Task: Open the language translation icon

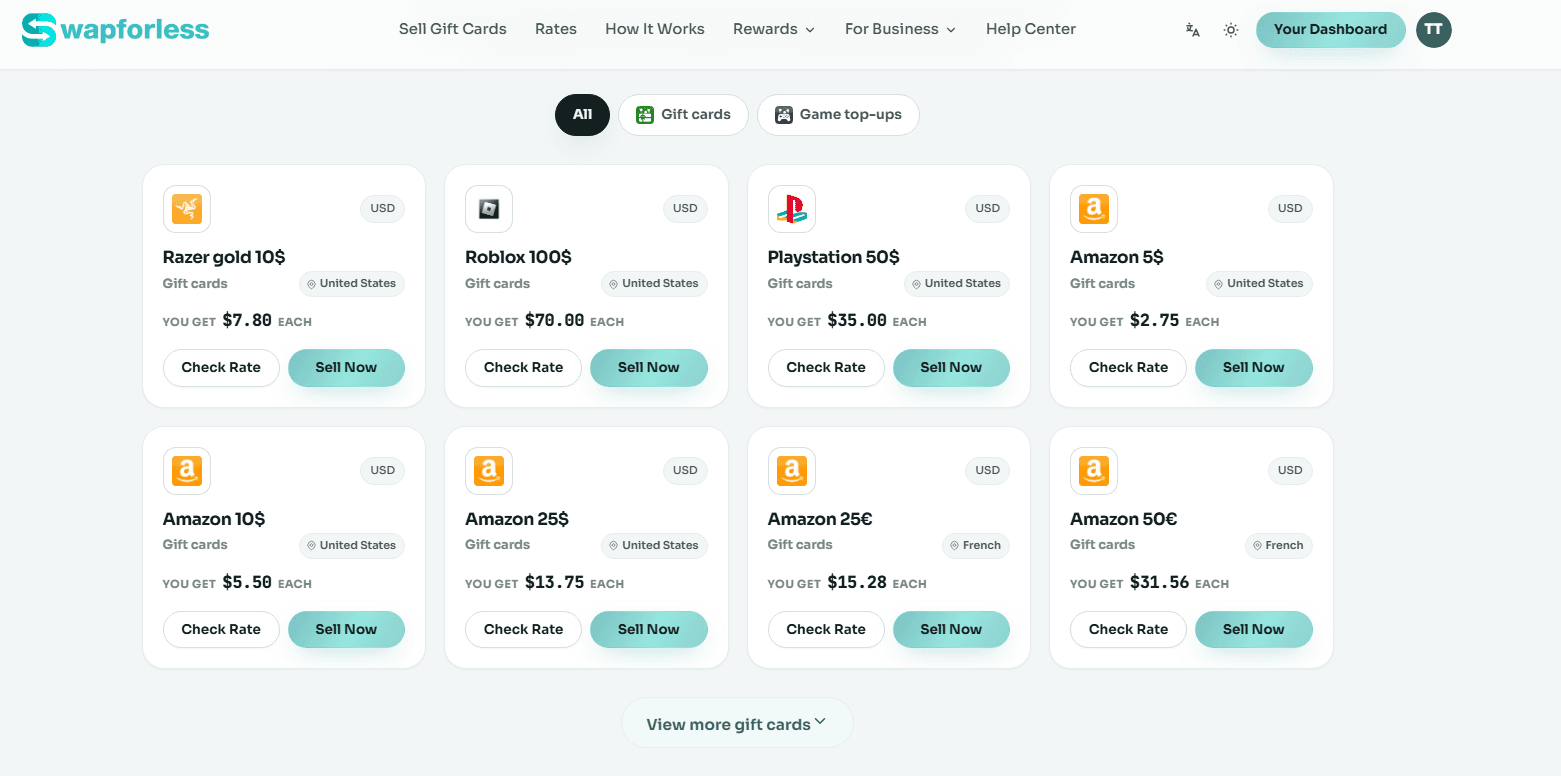Action: (1192, 30)
